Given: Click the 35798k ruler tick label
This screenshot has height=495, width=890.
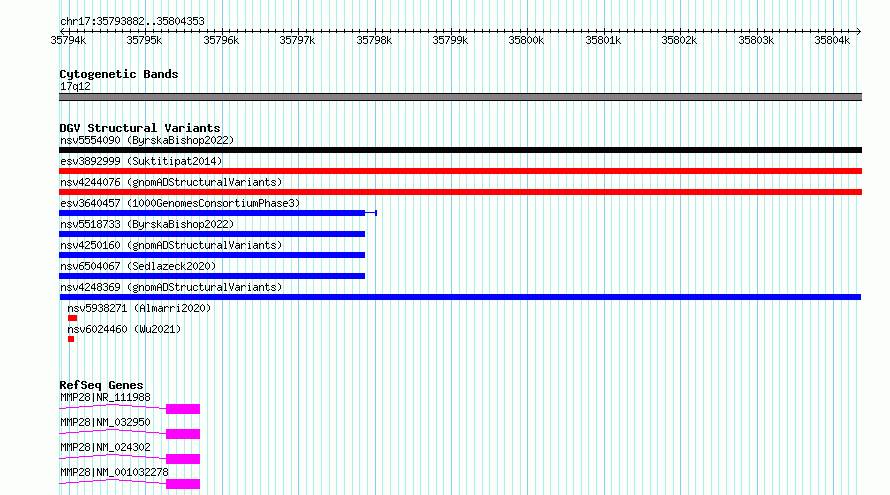Looking at the screenshot, I should coord(374,41).
